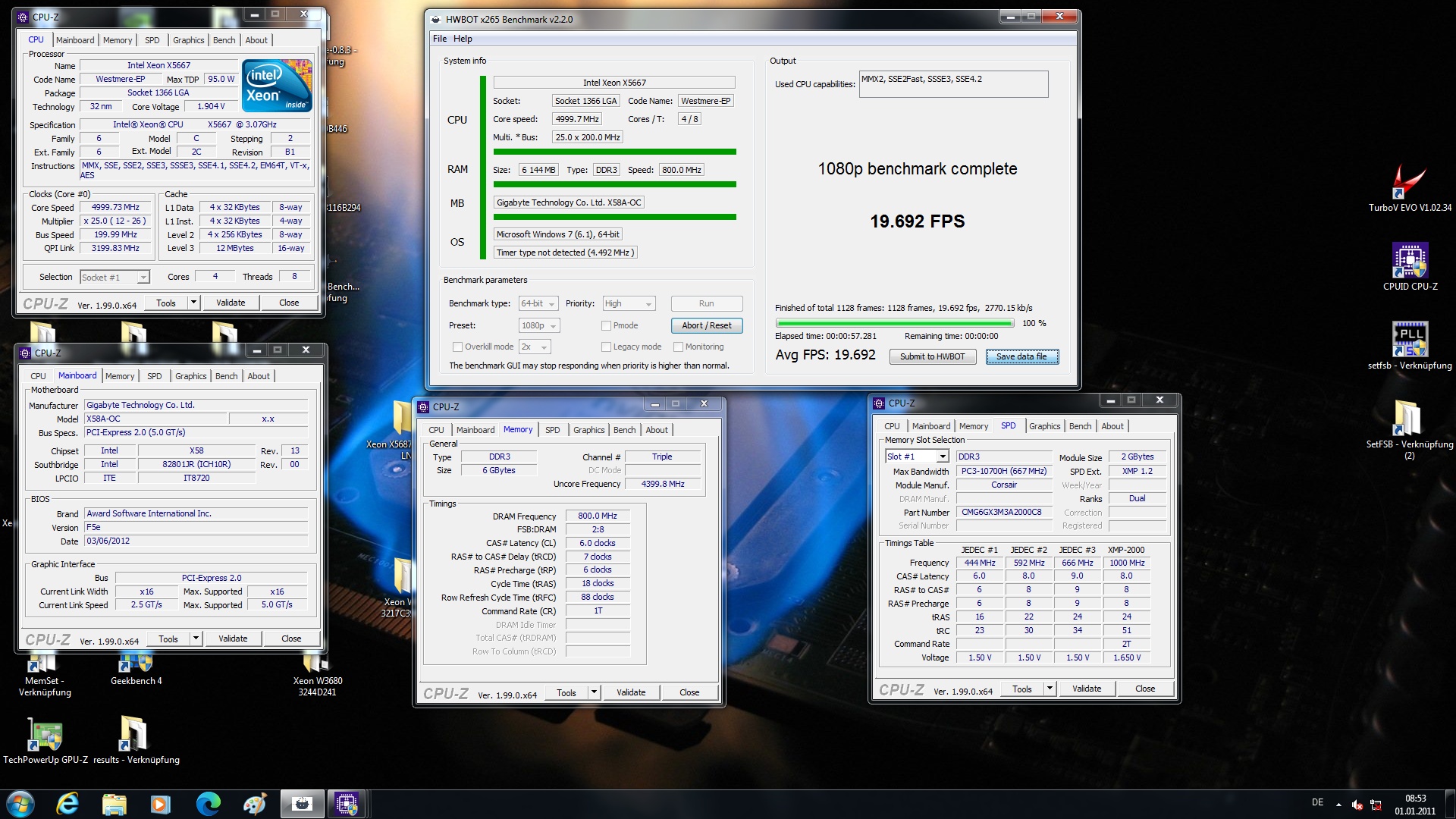Image resolution: width=1456 pixels, height=819 pixels.
Task: Enable the Legacy mode checkbox
Action: [x=606, y=347]
